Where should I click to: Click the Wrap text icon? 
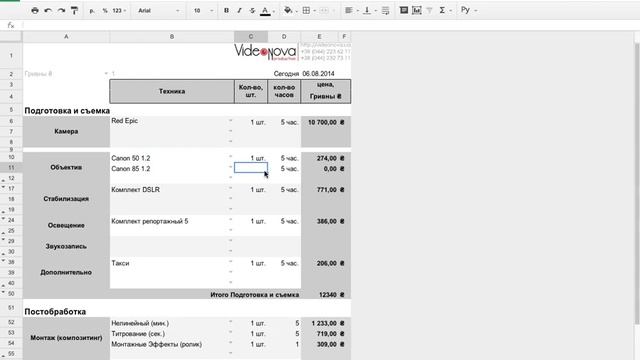click(385, 11)
